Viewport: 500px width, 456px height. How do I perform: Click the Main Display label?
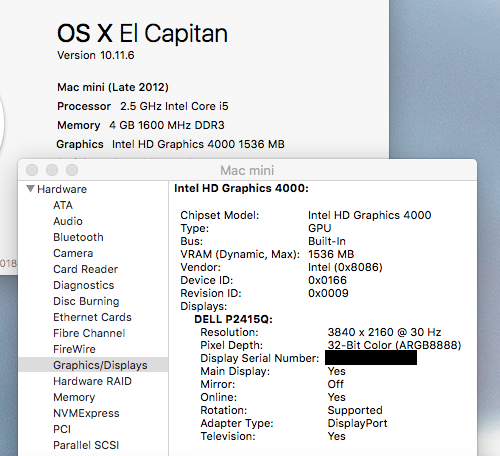click(235, 371)
